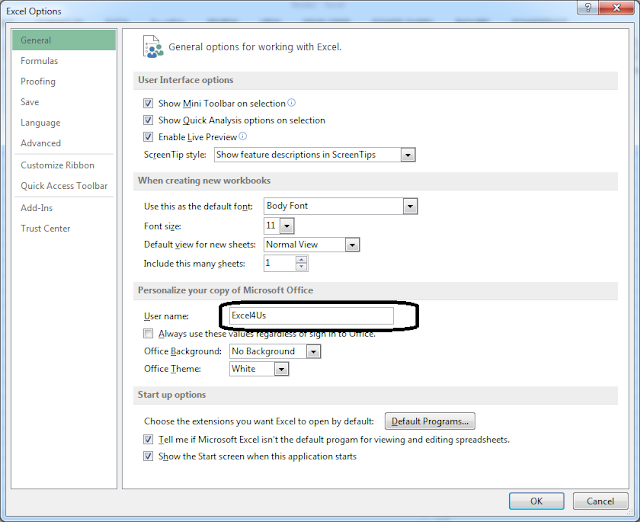The height and width of the screenshot is (522, 640).
Task: Click the Mini Toolbar info icon
Action: [291, 102]
